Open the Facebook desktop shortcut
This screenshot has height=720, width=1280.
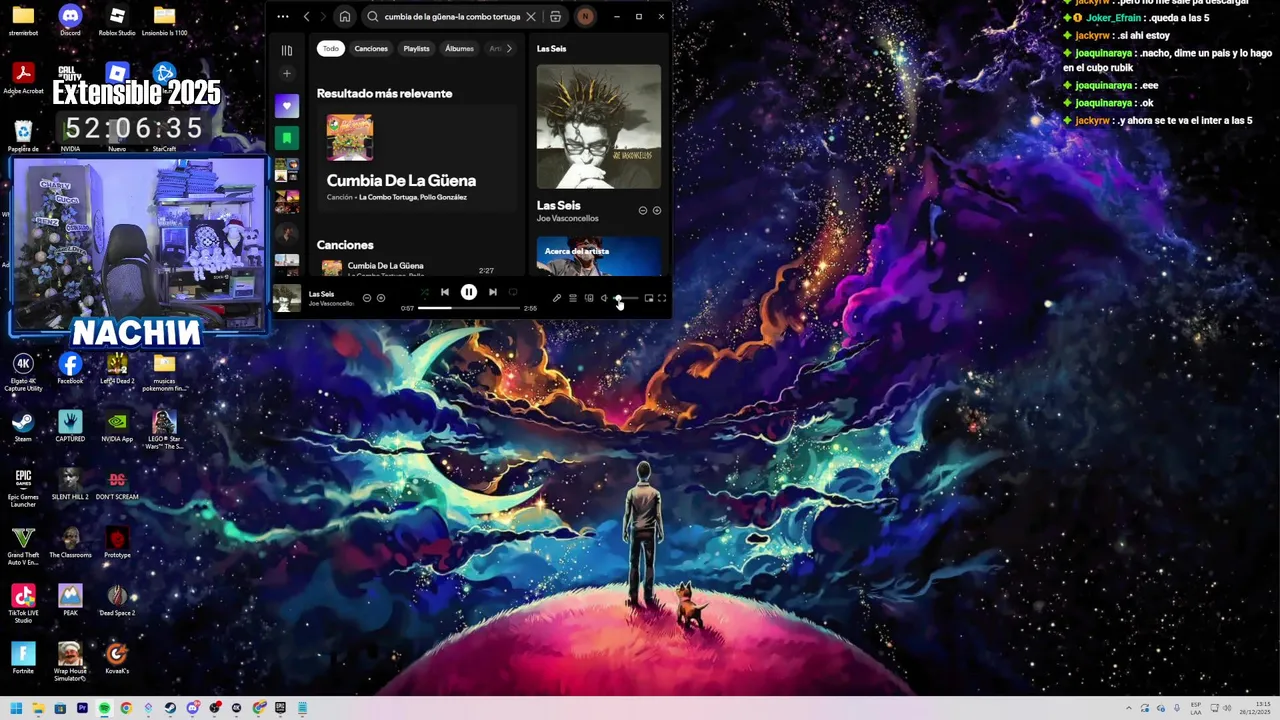pyautogui.click(x=70, y=368)
